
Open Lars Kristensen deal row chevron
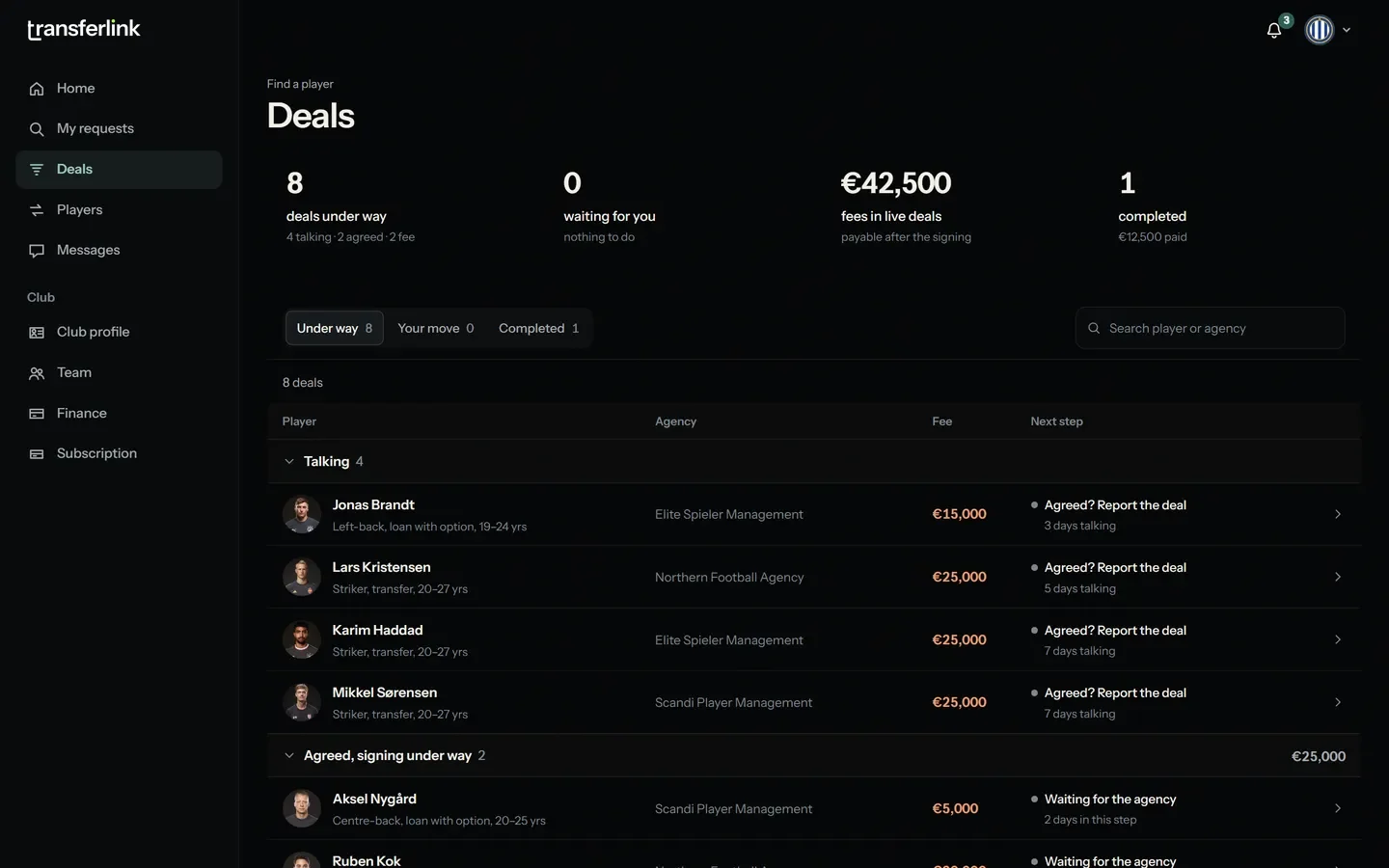coord(1338,577)
